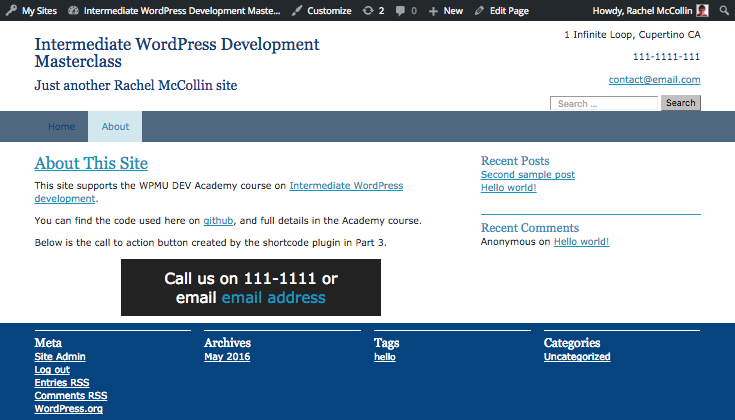
Task: Follow the github link
Action: click(x=218, y=221)
